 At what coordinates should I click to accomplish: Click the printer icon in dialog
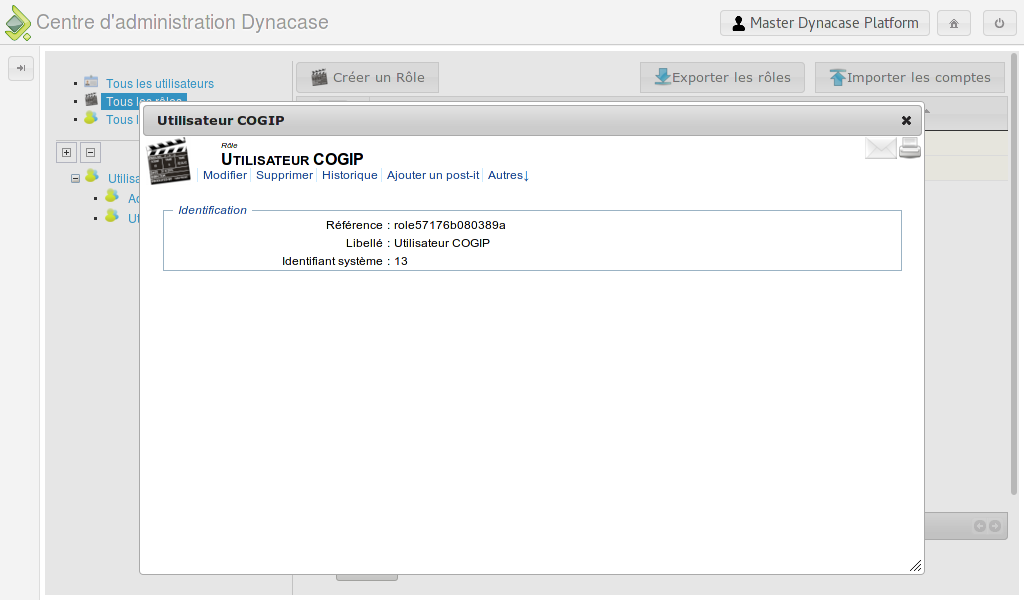pyautogui.click(x=910, y=148)
